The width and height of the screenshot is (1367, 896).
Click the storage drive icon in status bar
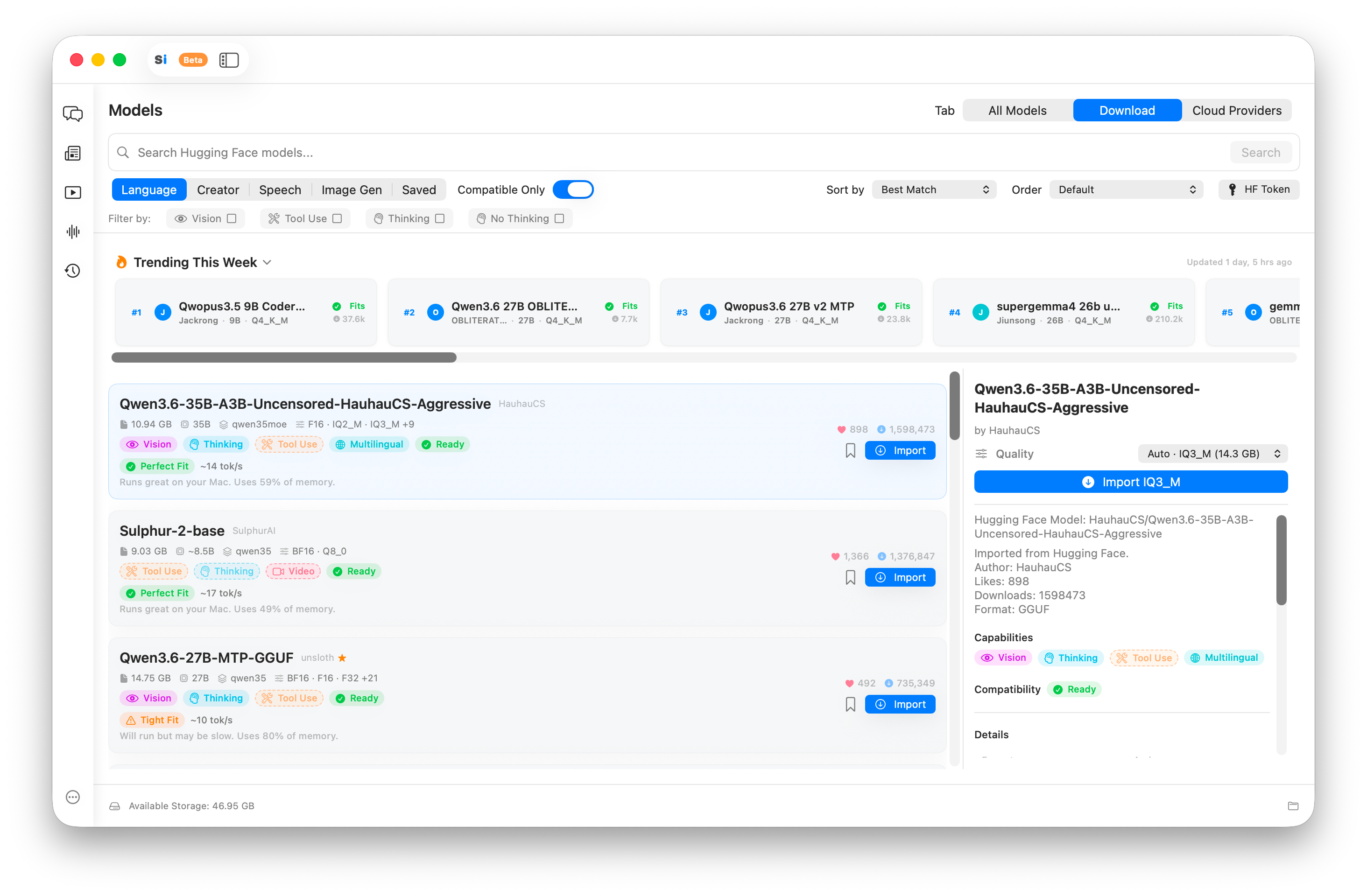tap(115, 806)
